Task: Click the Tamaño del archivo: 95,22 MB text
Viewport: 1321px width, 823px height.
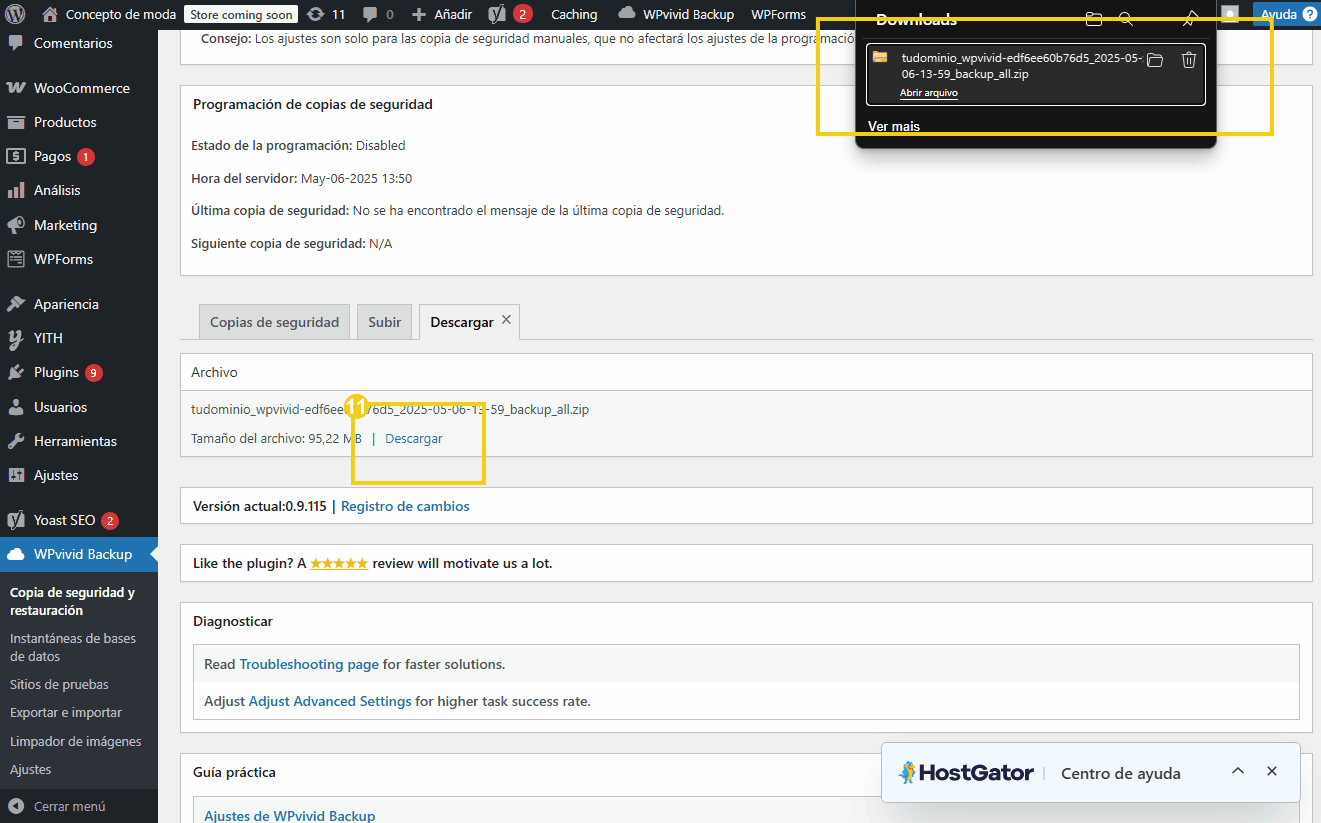Action: (x=277, y=438)
